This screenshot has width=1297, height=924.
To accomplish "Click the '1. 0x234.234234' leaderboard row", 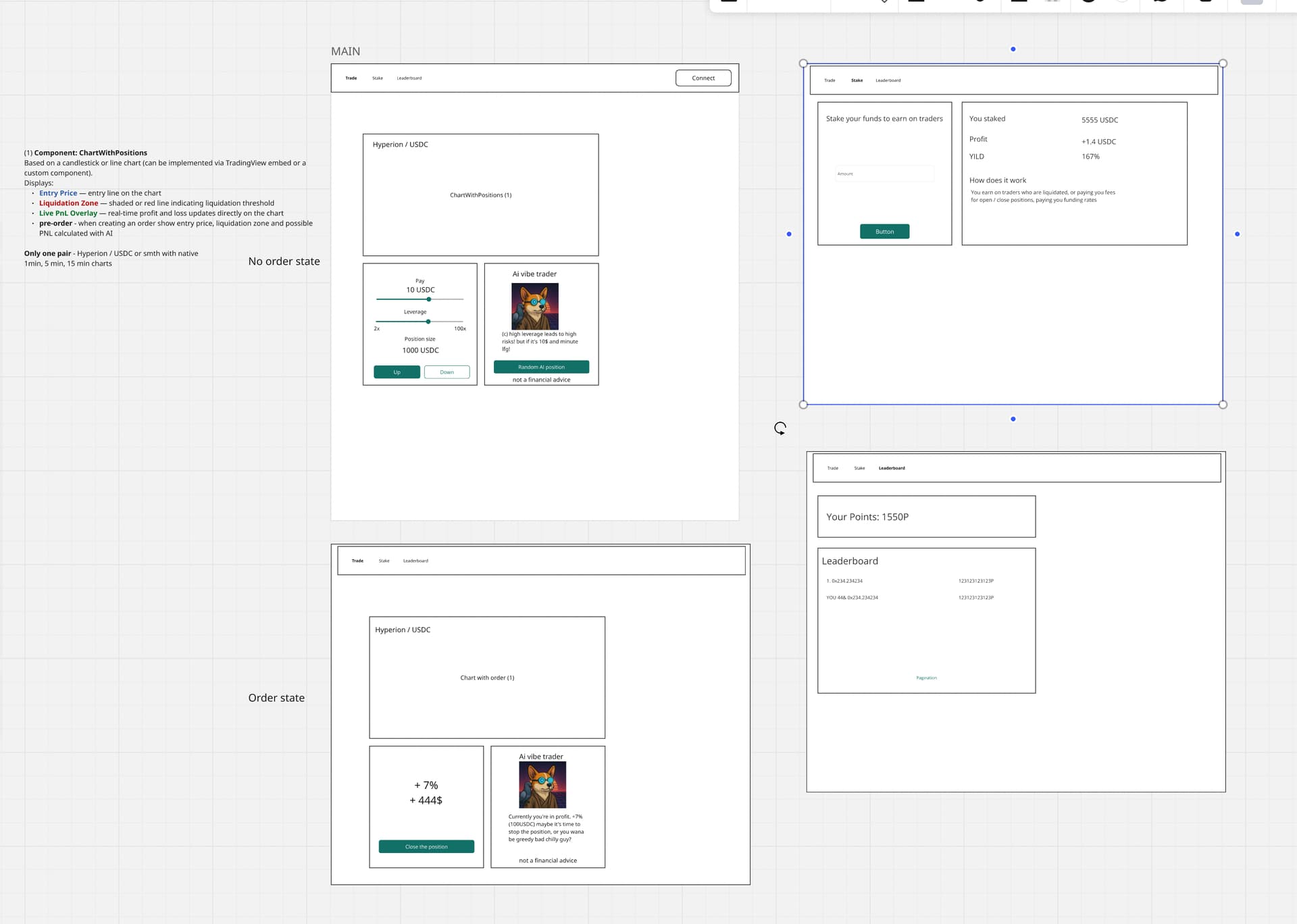I will pos(844,581).
